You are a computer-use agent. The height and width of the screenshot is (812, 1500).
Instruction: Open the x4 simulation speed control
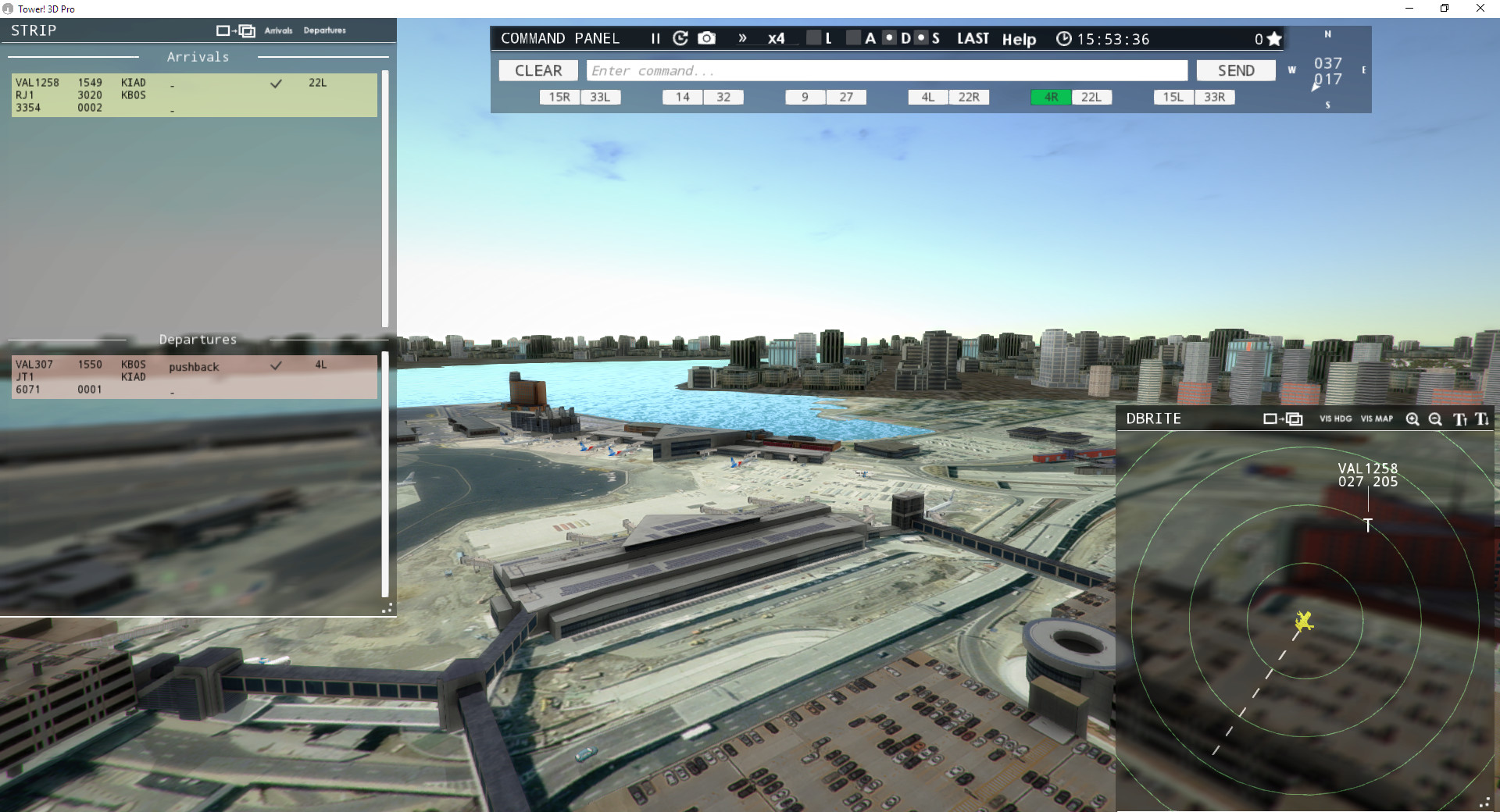click(776, 37)
